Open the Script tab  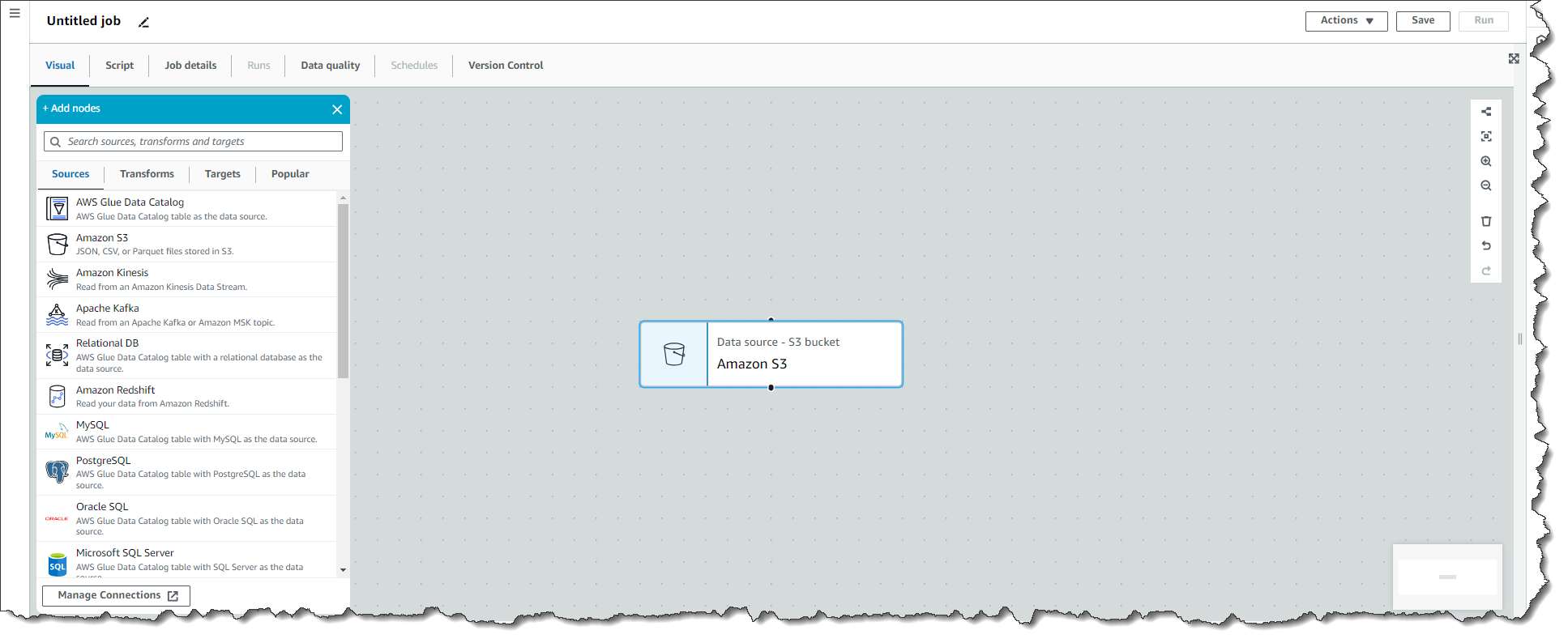(x=119, y=66)
